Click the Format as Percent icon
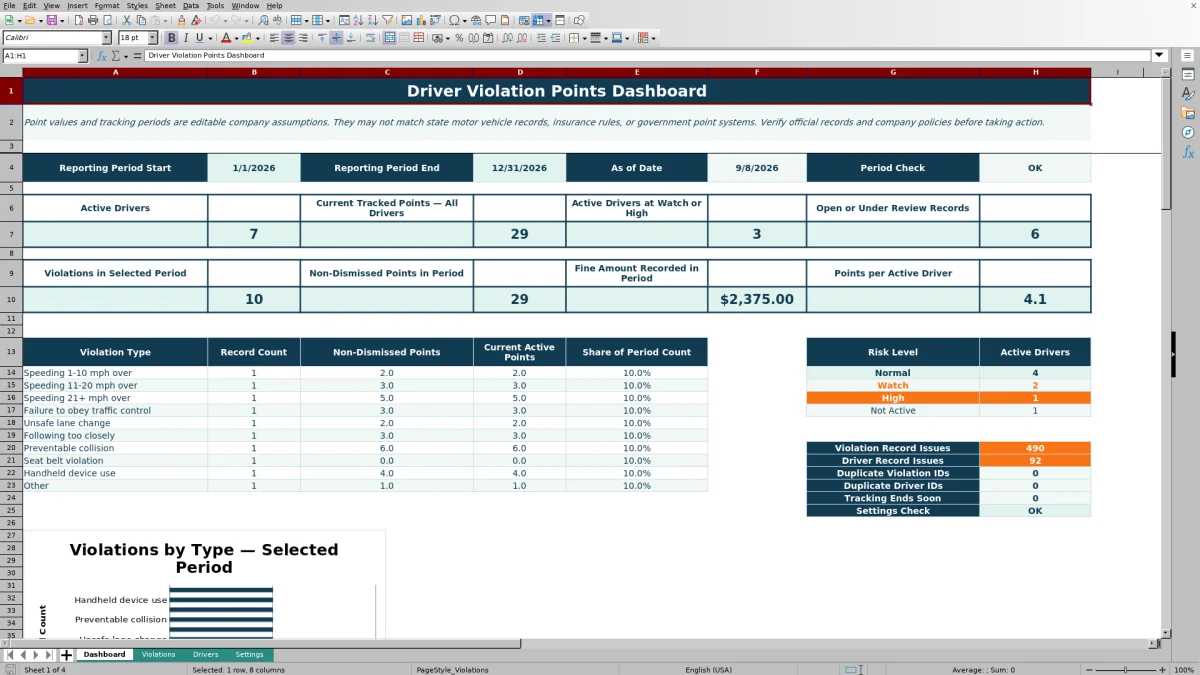 pos(459,38)
